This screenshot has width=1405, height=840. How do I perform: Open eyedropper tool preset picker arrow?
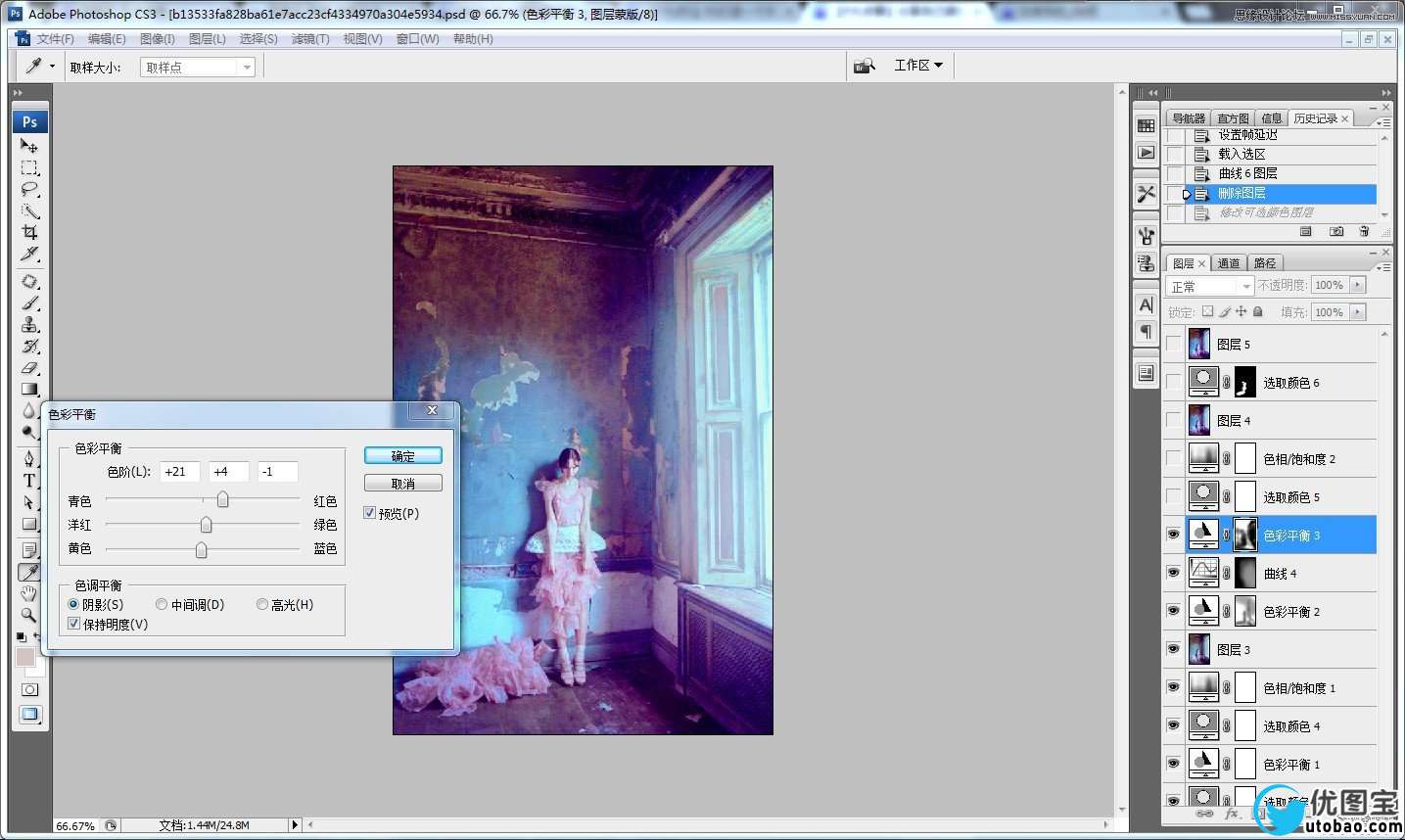[52, 67]
